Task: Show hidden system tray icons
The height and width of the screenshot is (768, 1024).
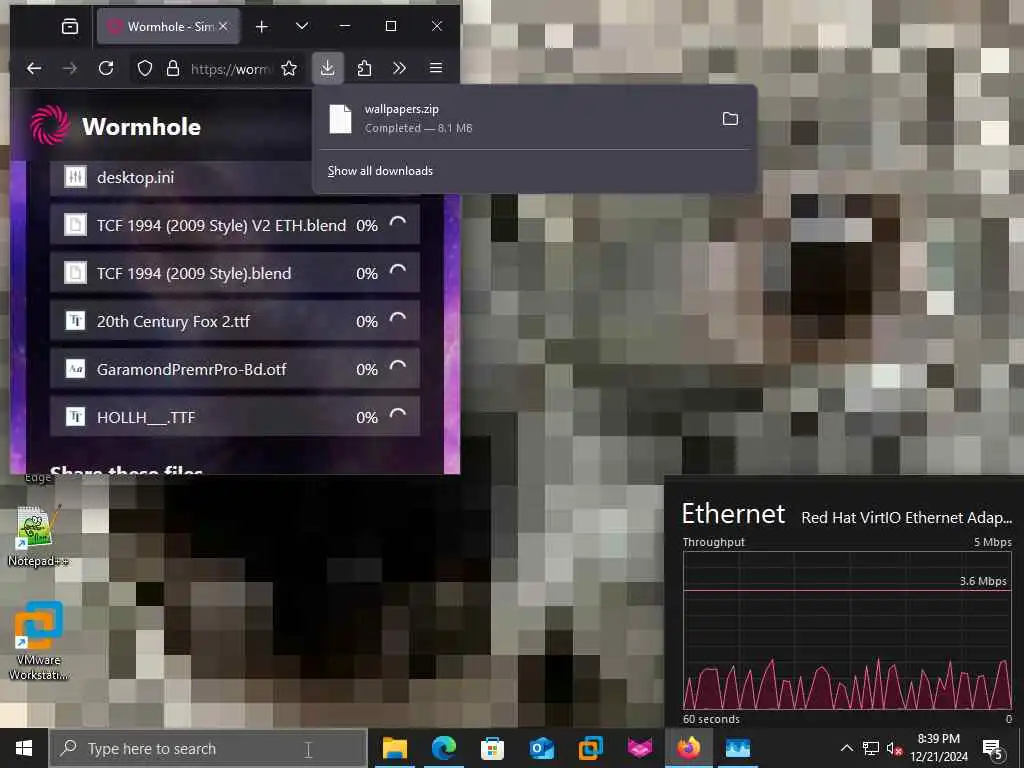Action: (846, 748)
